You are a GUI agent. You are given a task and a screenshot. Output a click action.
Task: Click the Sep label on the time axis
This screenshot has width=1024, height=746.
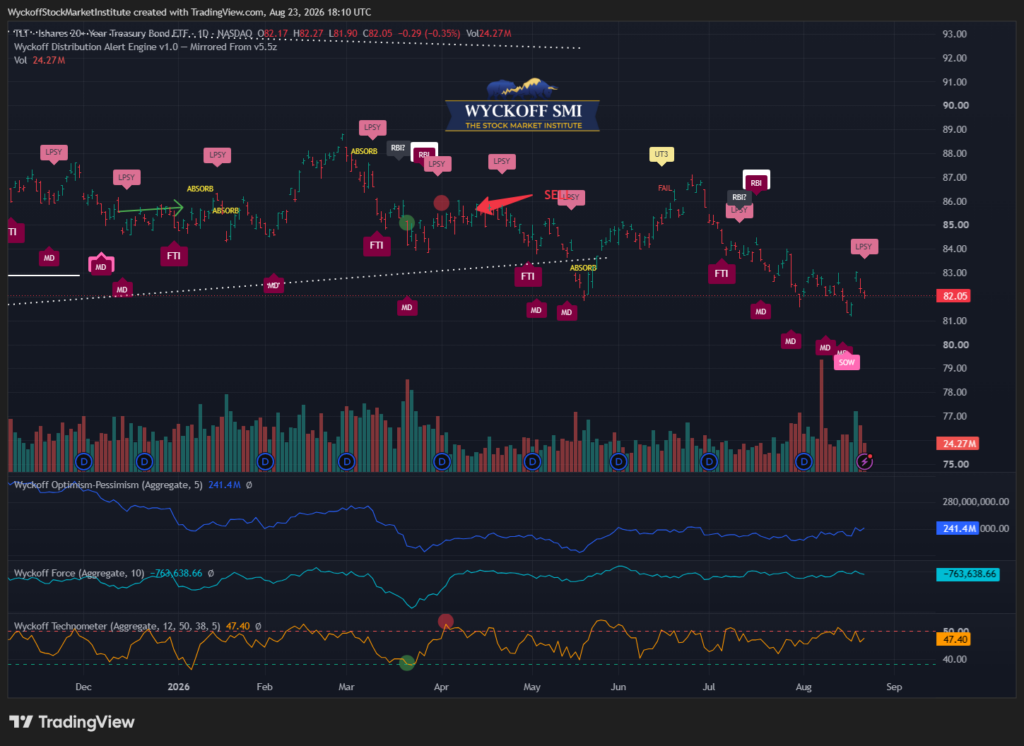894,687
